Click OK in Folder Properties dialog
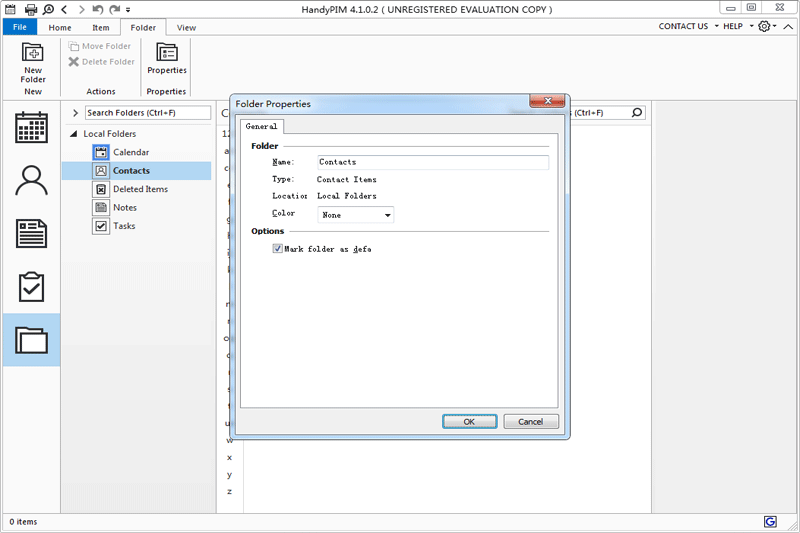The height and width of the screenshot is (533, 800). click(x=469, y=422)
